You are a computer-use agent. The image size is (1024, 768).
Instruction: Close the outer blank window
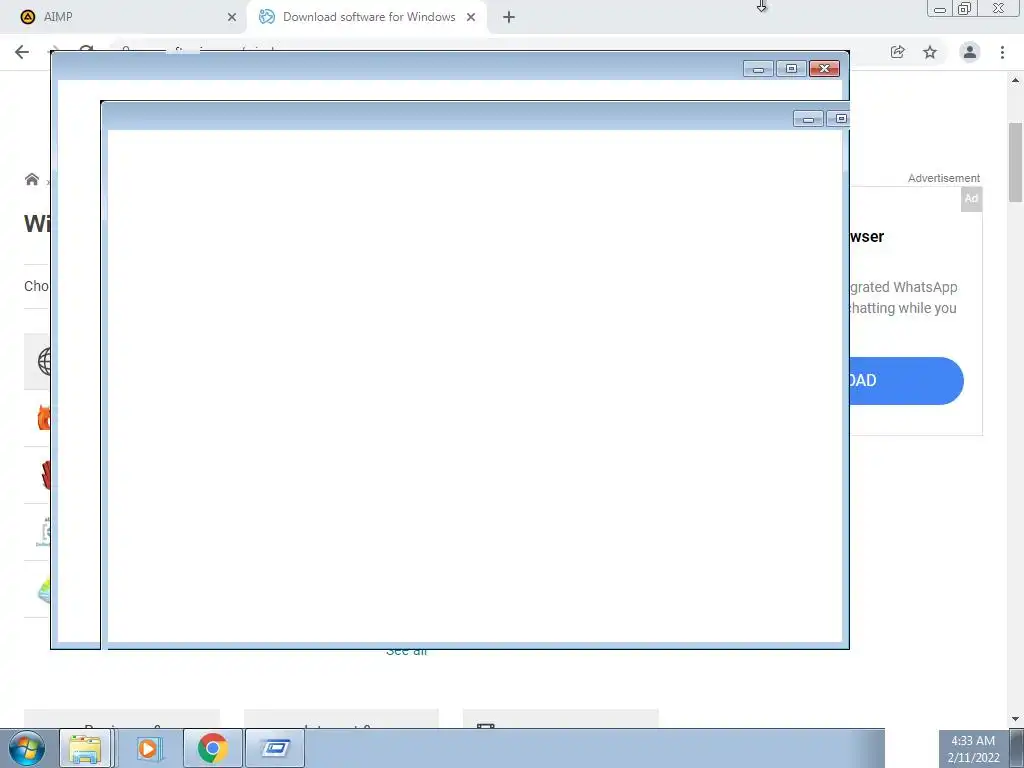point(824,69)
